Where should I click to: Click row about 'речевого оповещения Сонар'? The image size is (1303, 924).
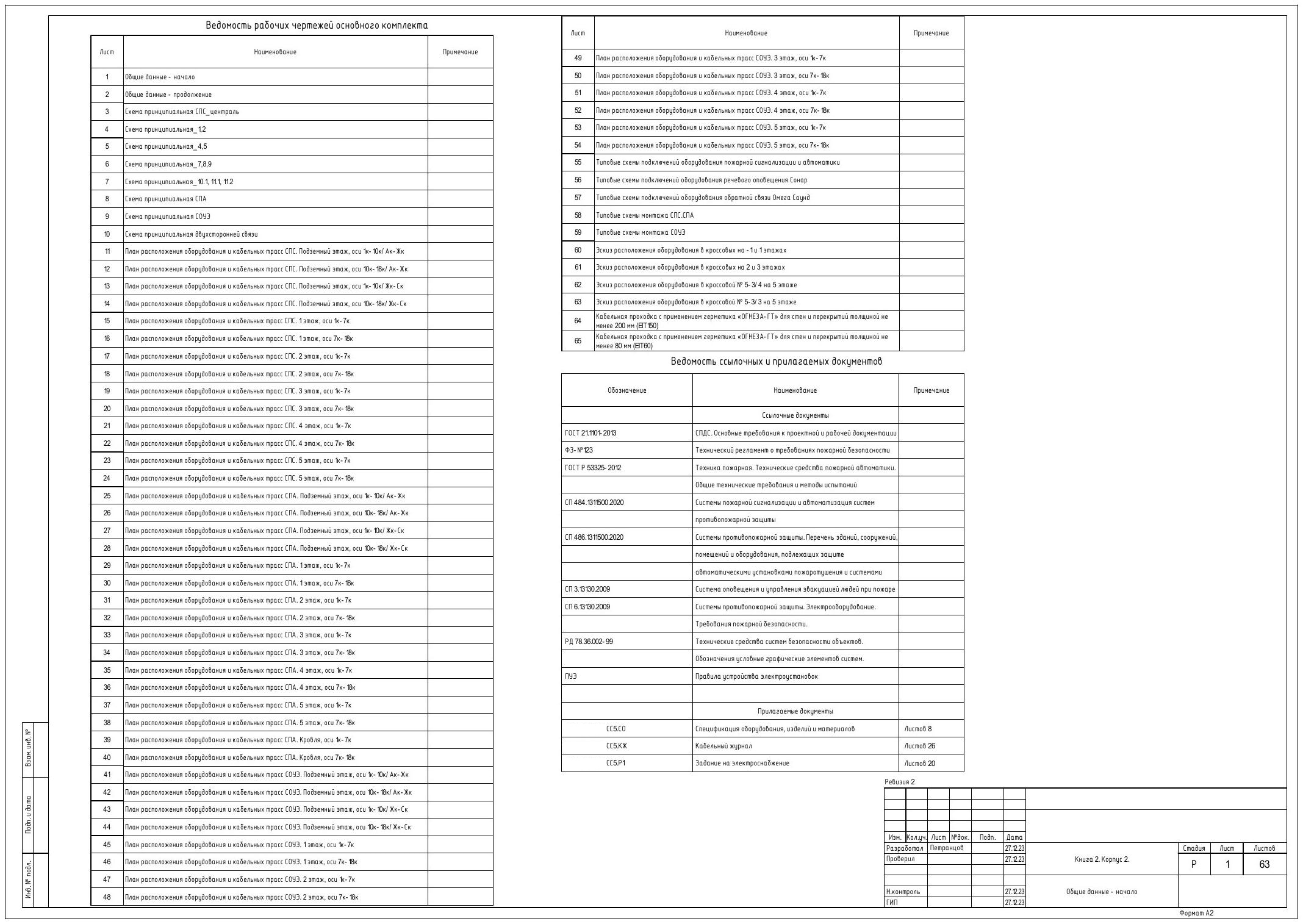[x=763, y=180]
